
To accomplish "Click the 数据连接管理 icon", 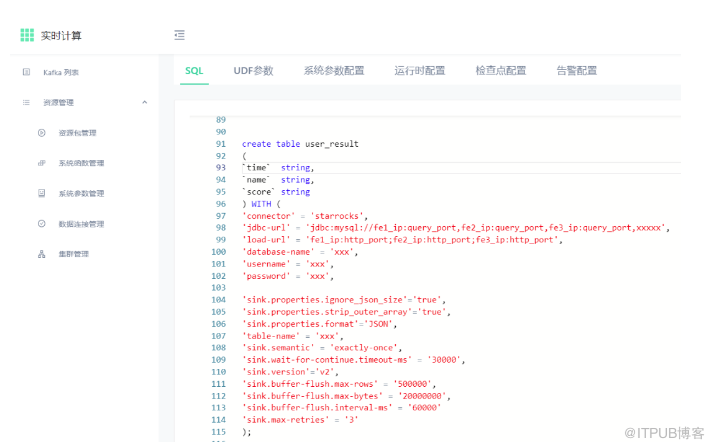I will pos(41,224).
